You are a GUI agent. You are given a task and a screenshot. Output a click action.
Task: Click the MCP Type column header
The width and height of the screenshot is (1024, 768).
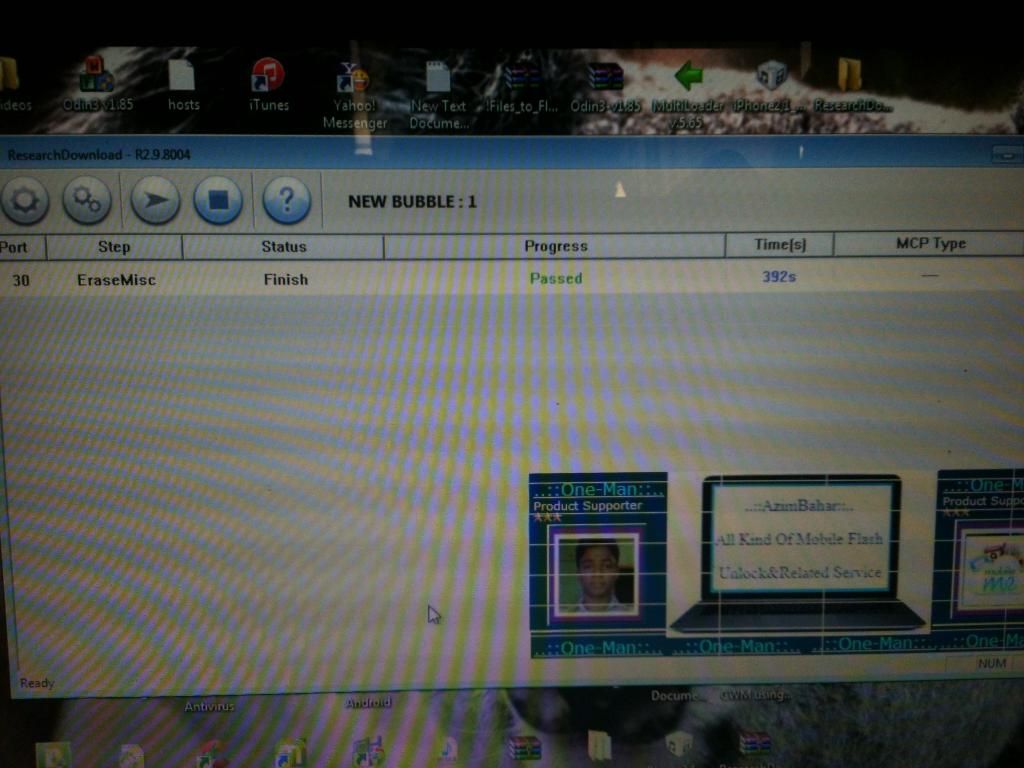(x=930, y=244)
